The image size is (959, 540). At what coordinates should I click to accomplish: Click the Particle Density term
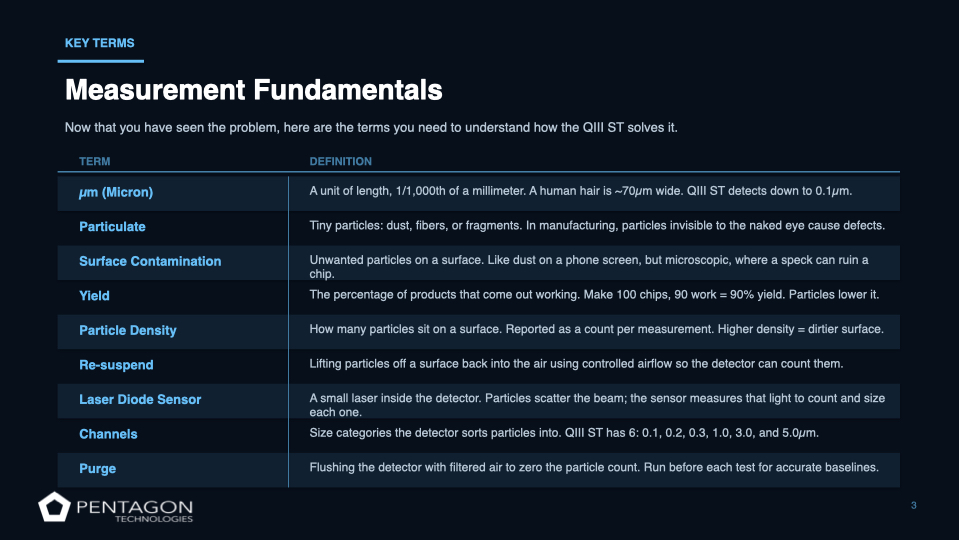[x=128, y=330]
